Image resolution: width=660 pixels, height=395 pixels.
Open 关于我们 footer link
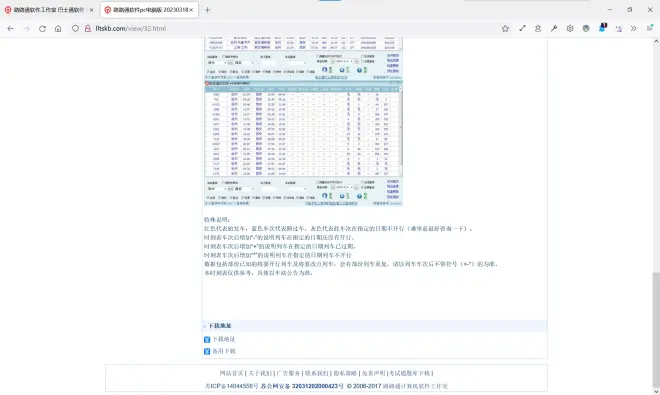(260, 373)
